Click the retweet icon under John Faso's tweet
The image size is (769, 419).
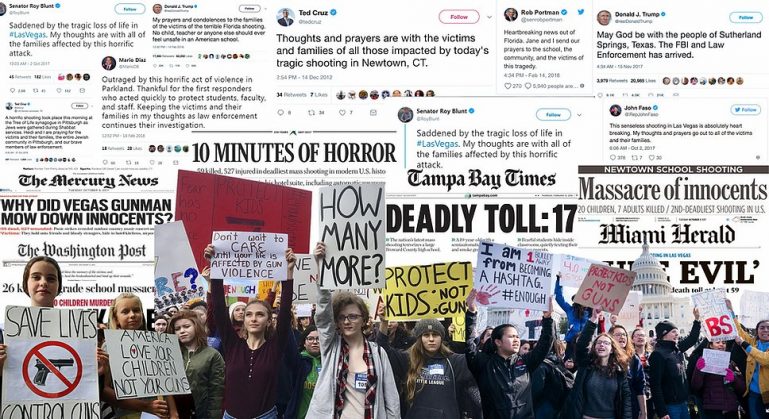634,157
